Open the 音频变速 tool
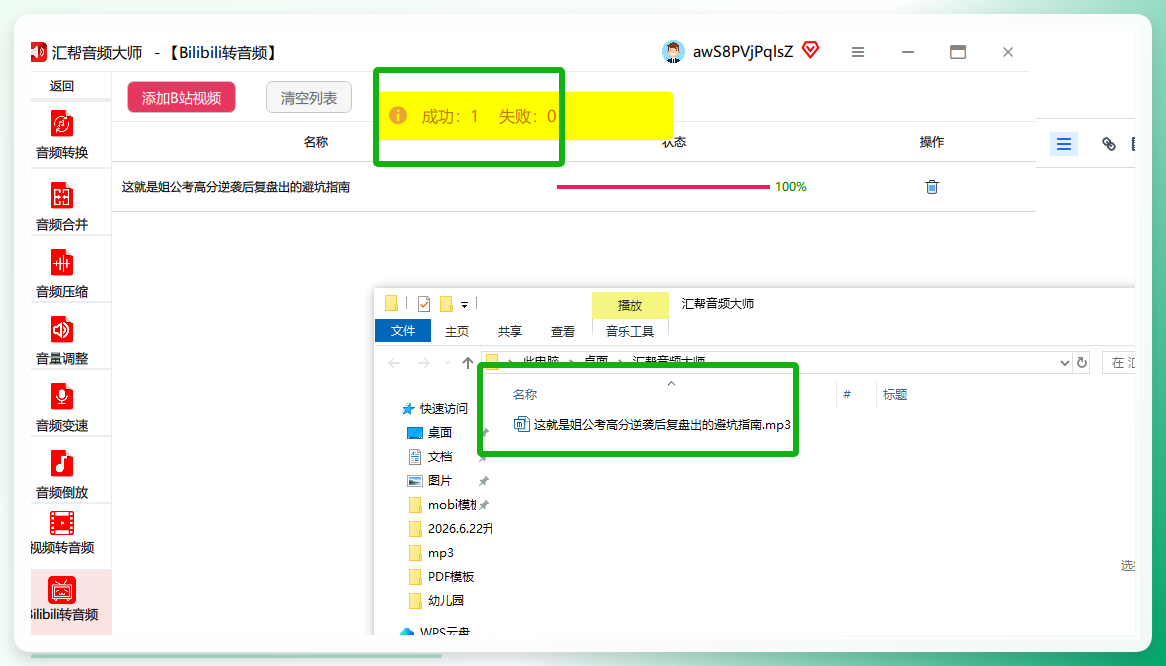 tap(62, 407)
